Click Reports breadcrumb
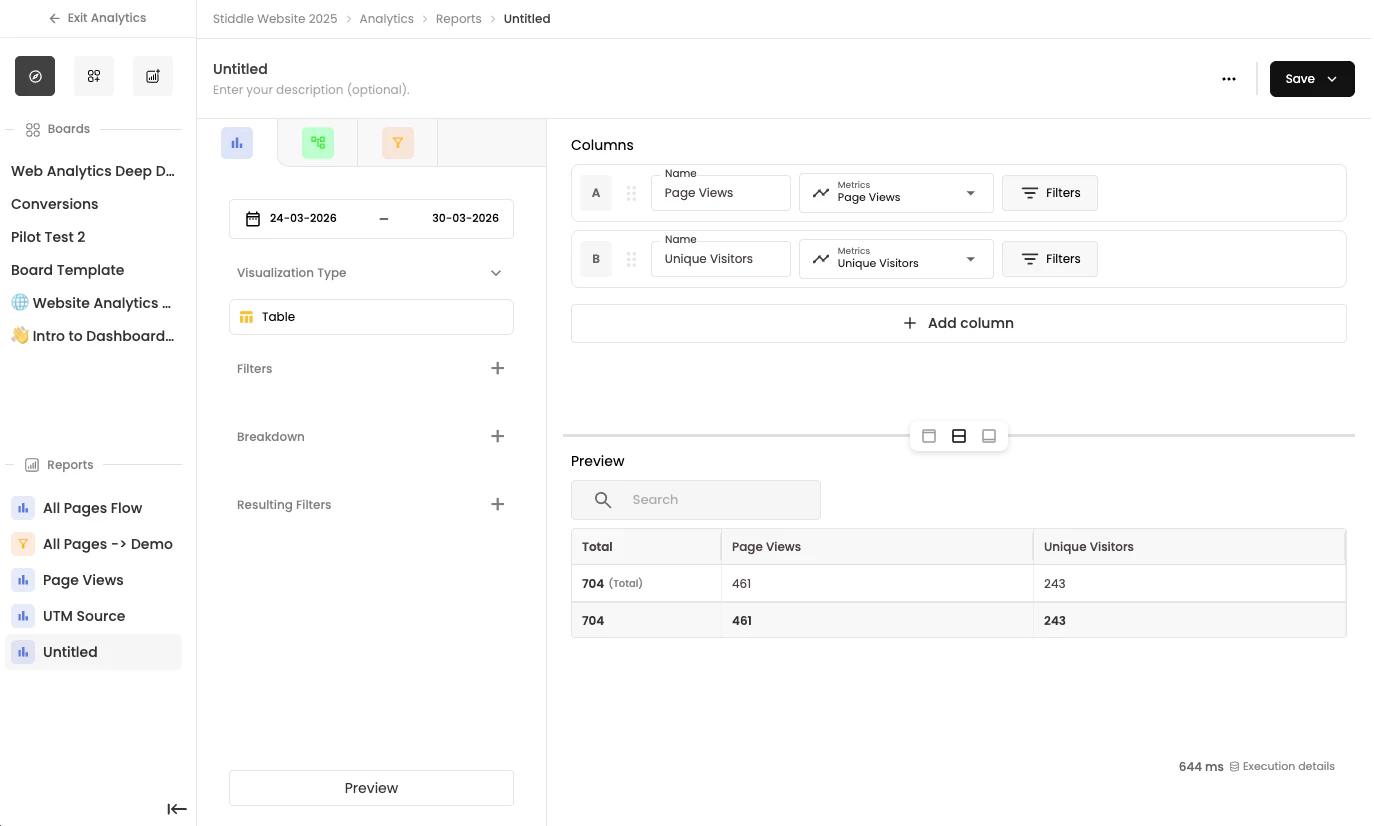This screenshot has height=826, width=1374. (459, 19)
